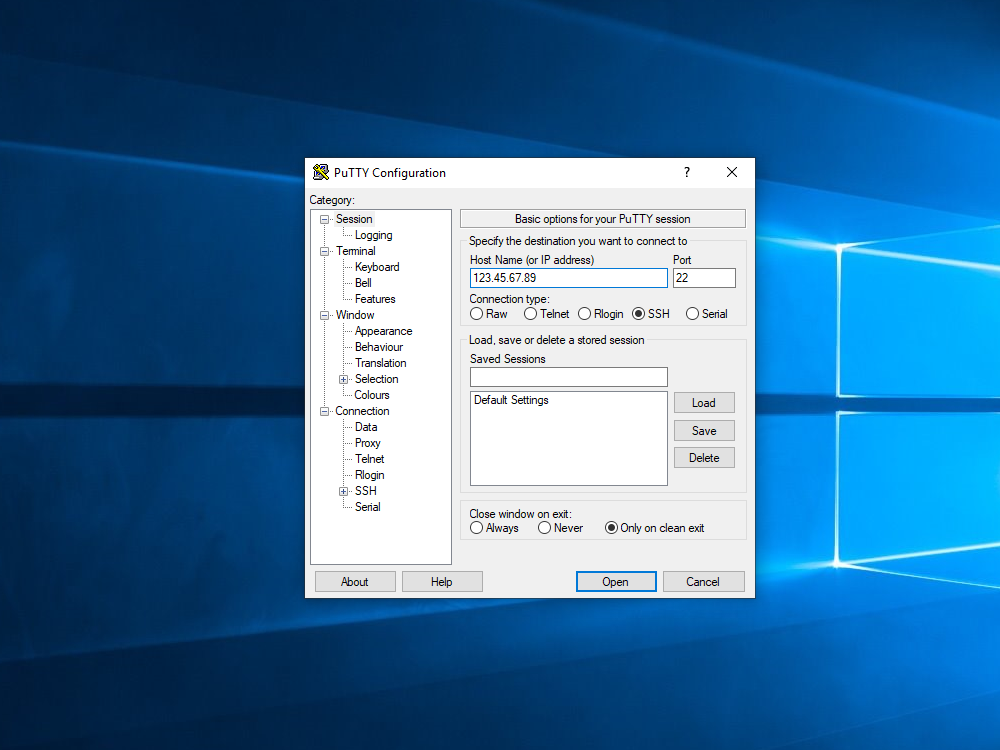Open the Window category
The height and width of the screenshot is (750, 1000).
click(x=355, y=315)
